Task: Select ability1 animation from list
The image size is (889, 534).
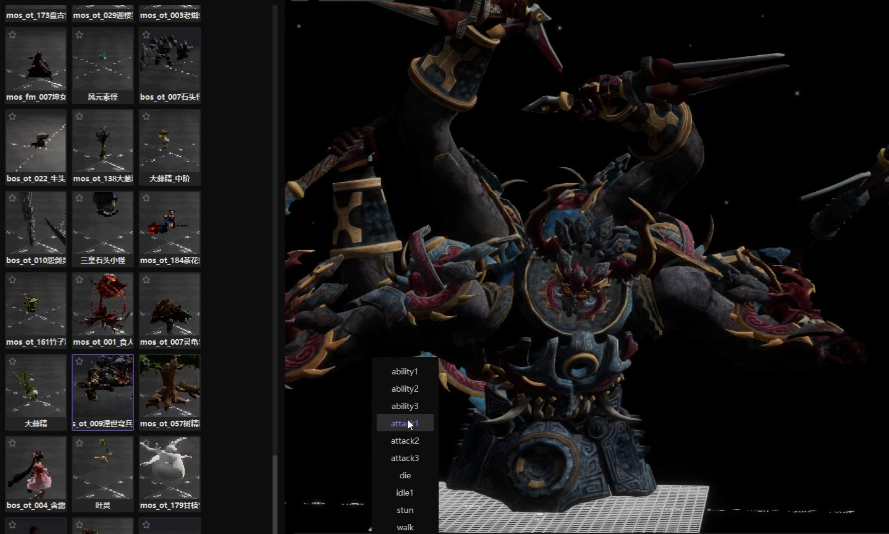Action: point(405,371)
